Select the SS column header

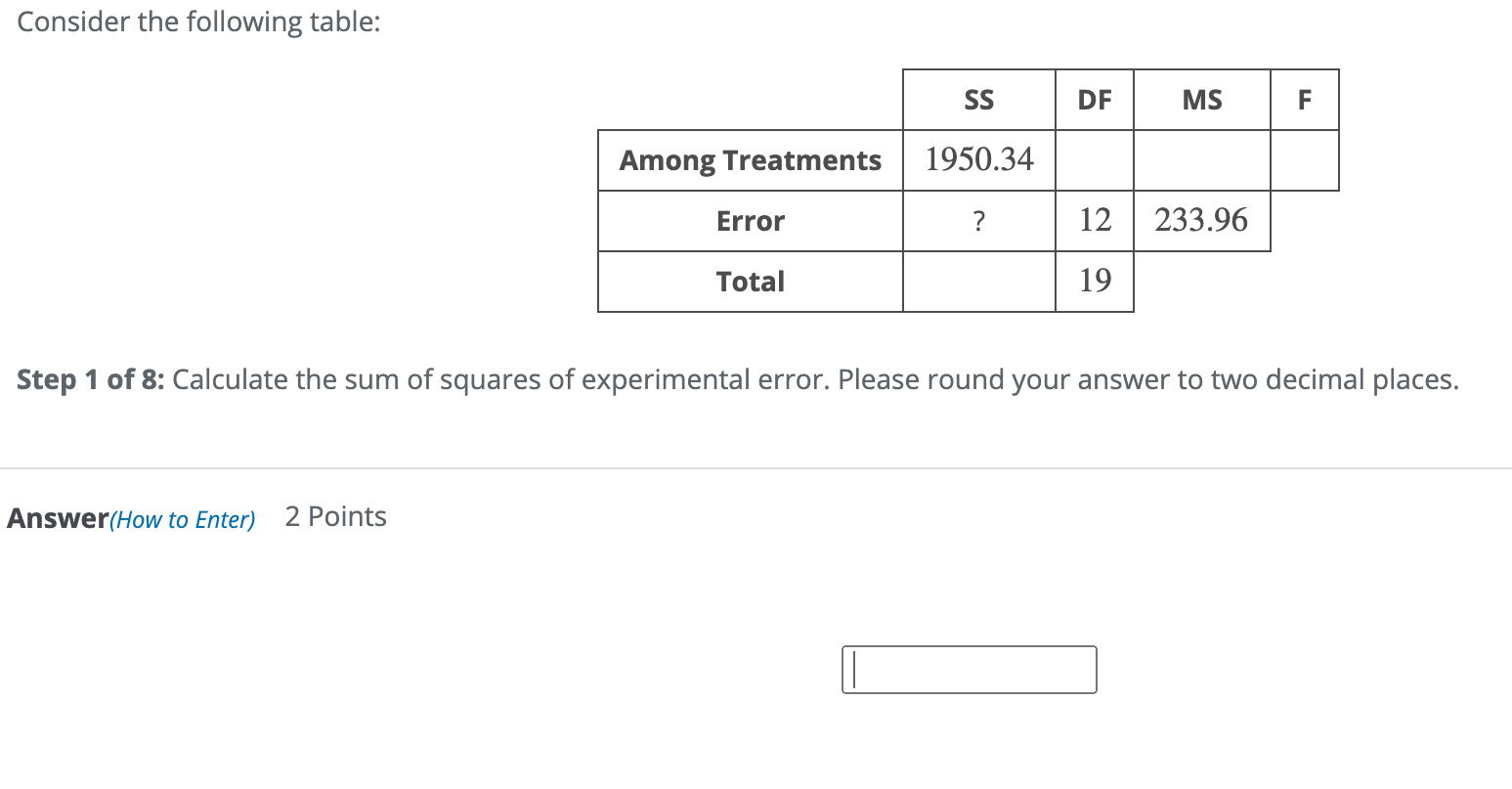(977, 100)
